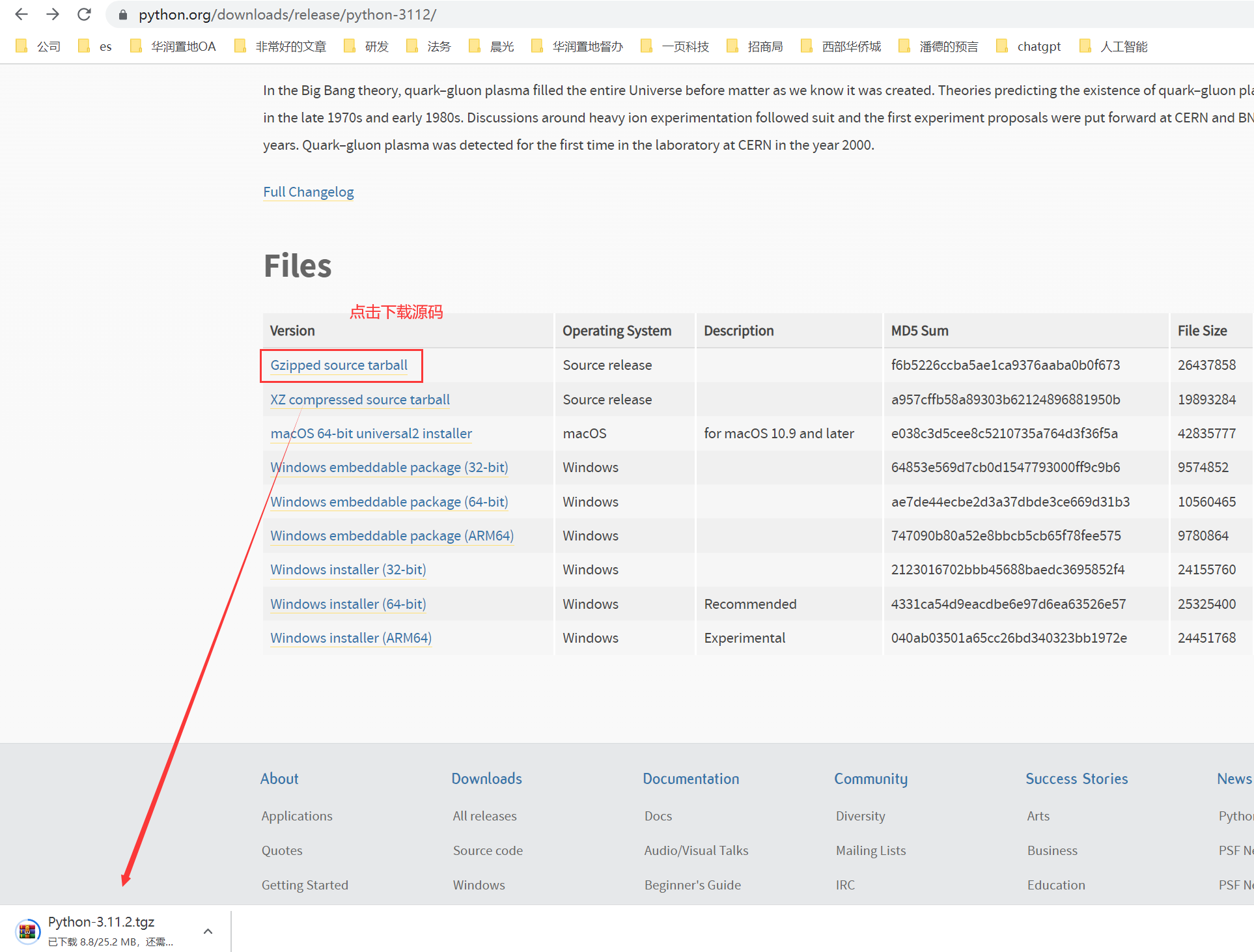Open the IRC footer link
This screenshot has height=952, width=1254.
845,885
